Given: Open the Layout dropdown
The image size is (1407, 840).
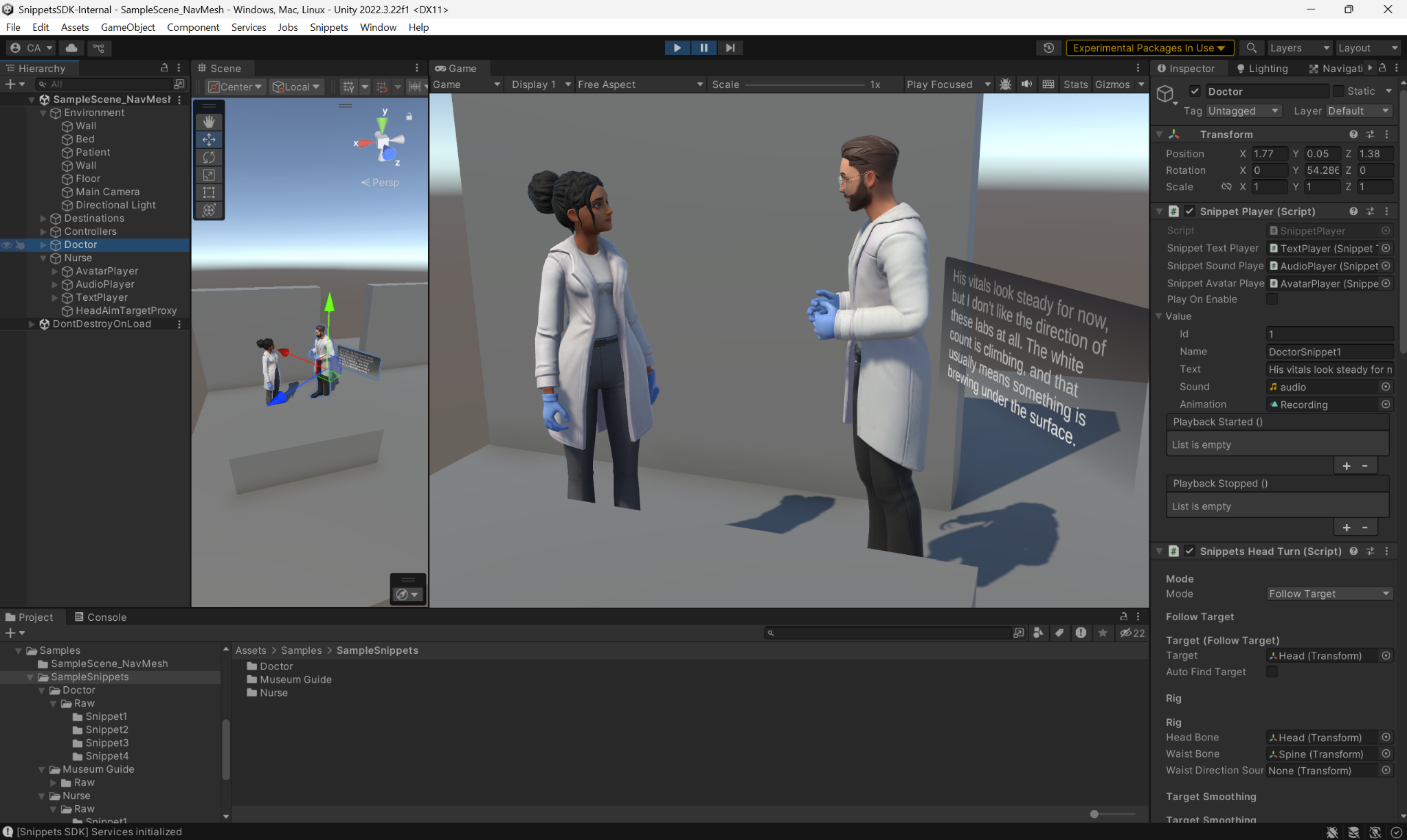Looking at the screenshot, I should pyautogui.click(x=1367, y=47).
